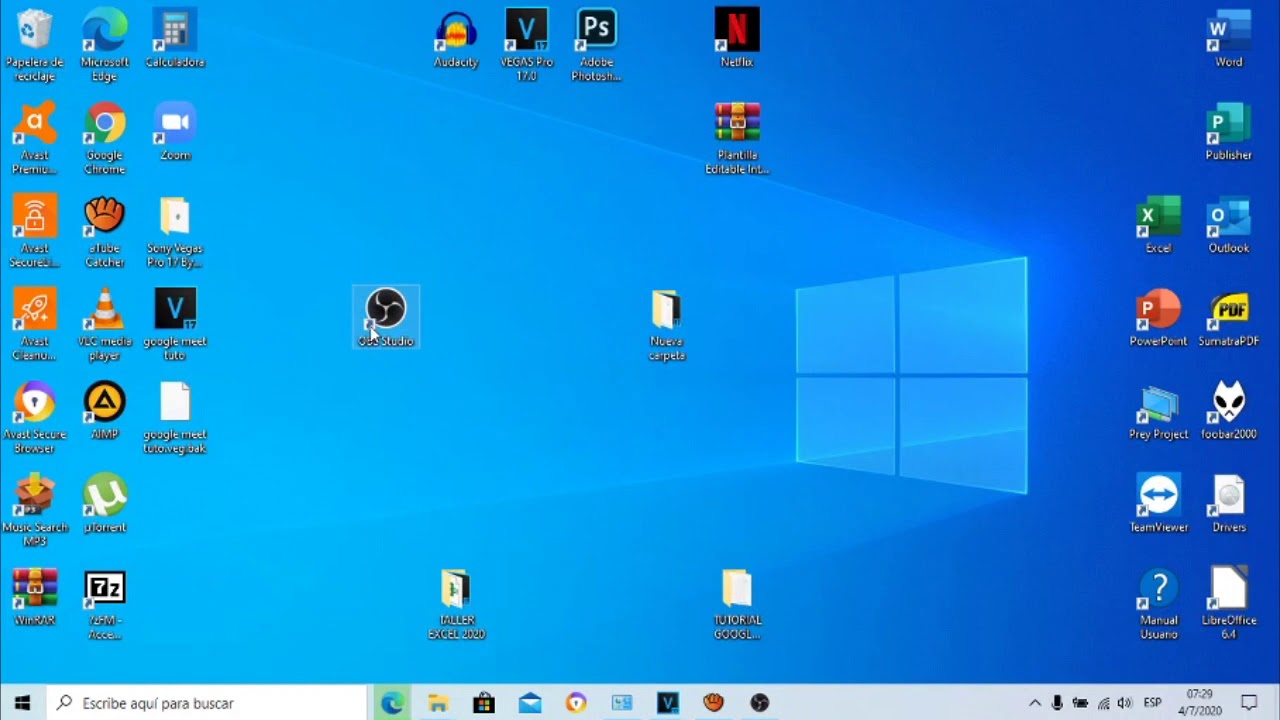1280x720 pixels.
Task: Open the Publisher shortcut
Action: (1229, 133)
